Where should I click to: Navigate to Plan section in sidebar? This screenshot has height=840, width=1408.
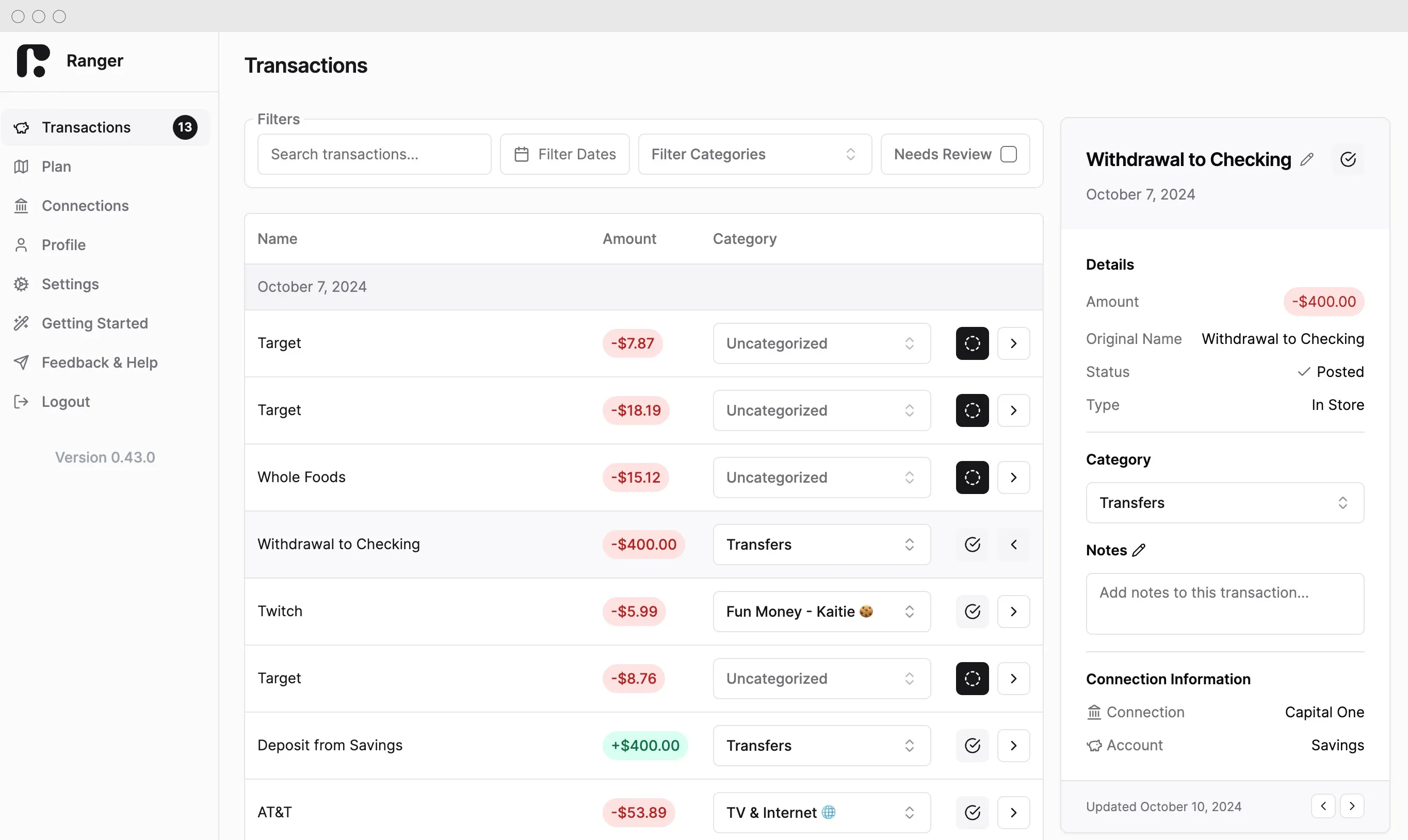click(x=55, y=166)
